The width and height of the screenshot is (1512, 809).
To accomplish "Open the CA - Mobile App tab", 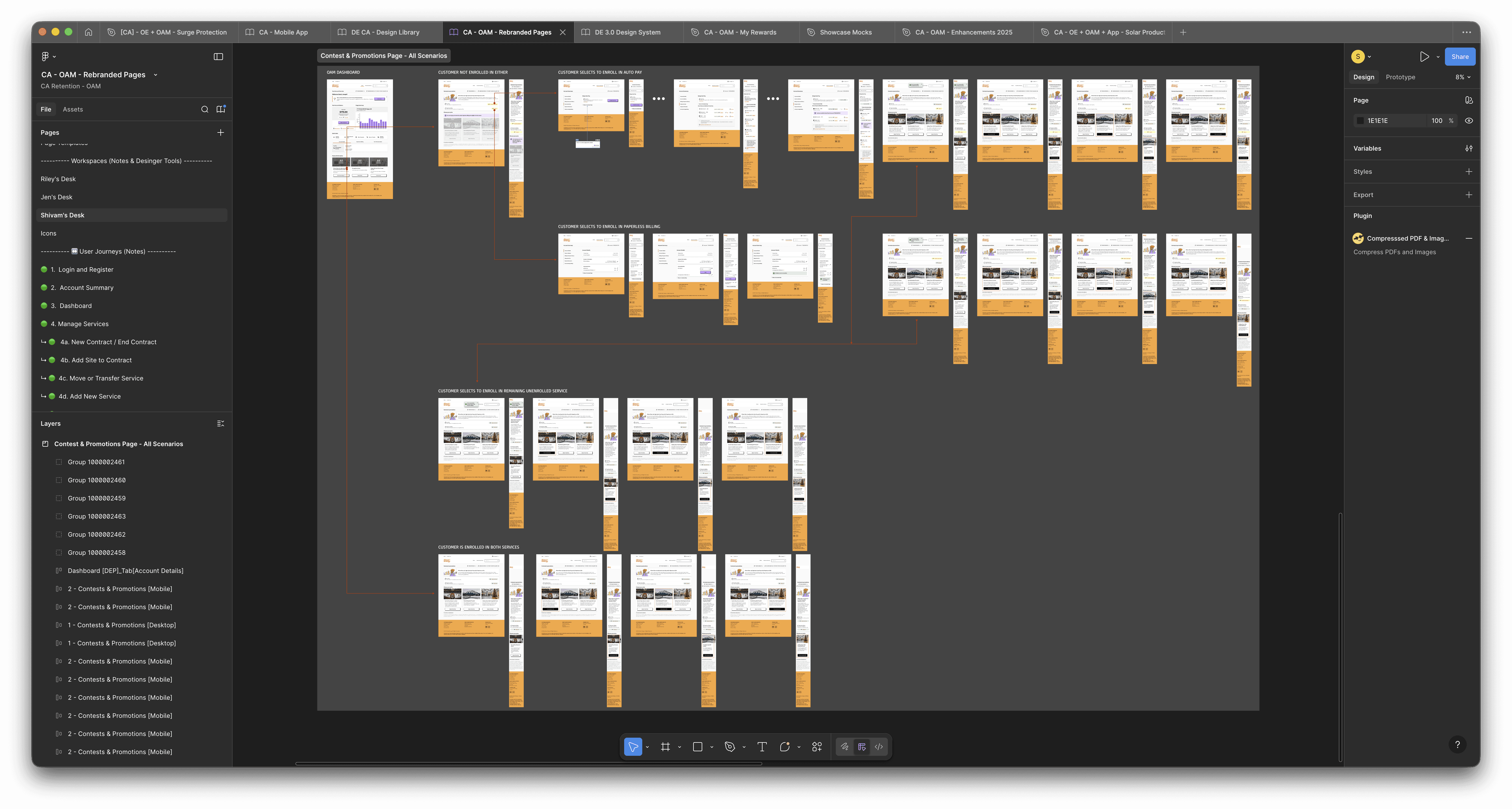I will tap(283, 32).
